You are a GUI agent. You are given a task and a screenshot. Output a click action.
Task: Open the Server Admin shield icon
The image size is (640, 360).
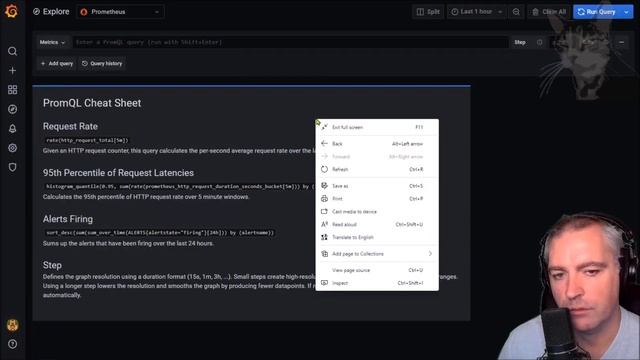coord(12,167)
